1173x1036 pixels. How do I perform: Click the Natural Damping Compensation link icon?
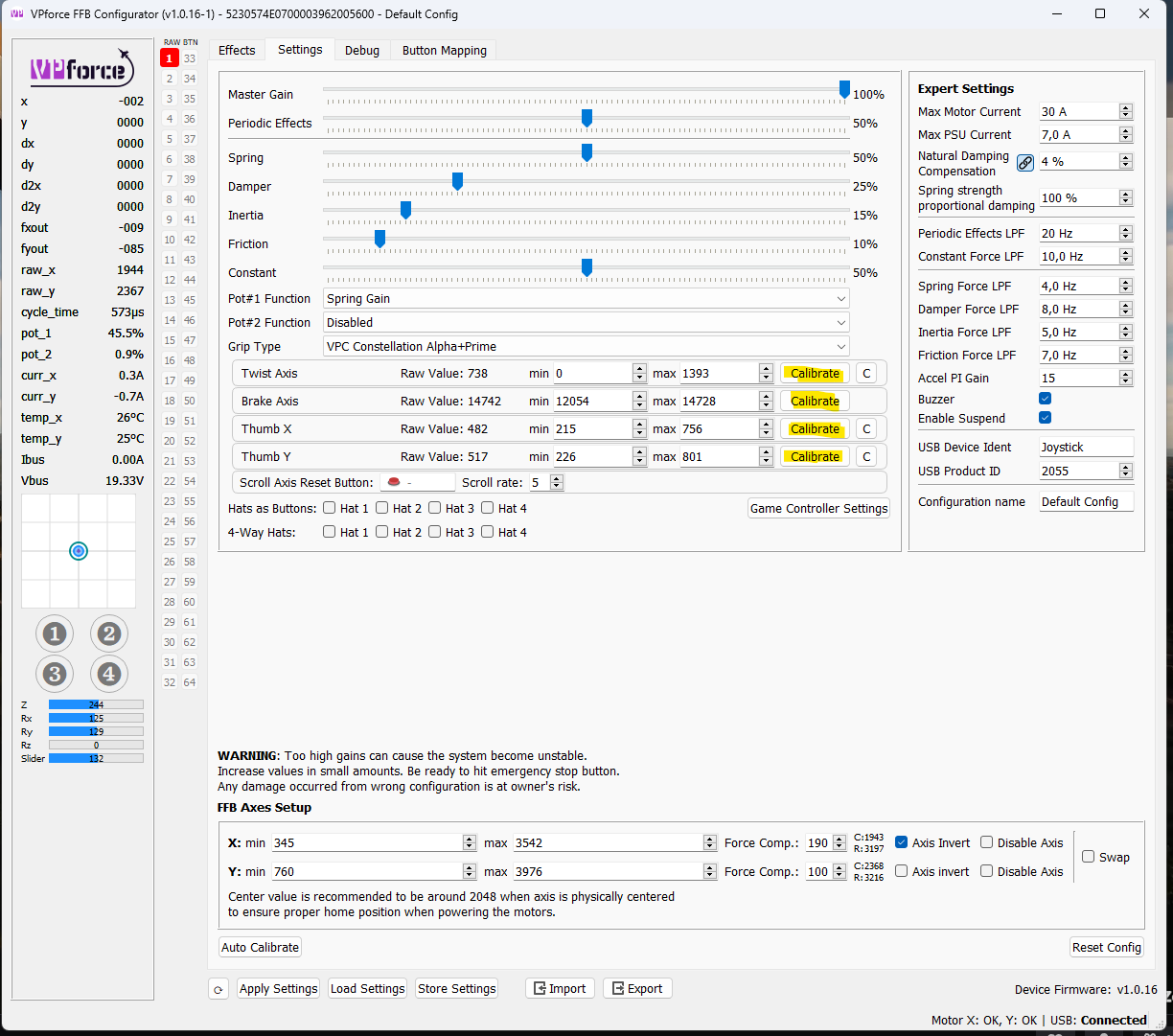click(1025, 163)
